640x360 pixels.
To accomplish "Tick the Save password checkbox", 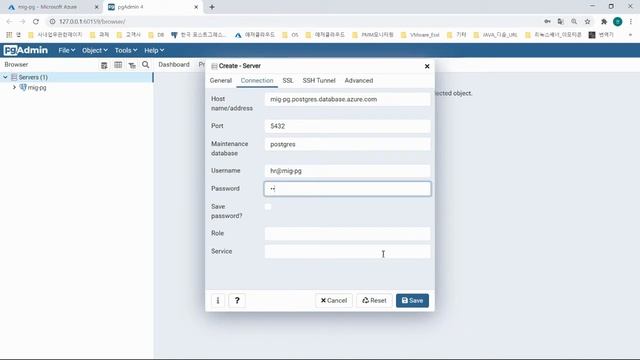I will 268,207.
